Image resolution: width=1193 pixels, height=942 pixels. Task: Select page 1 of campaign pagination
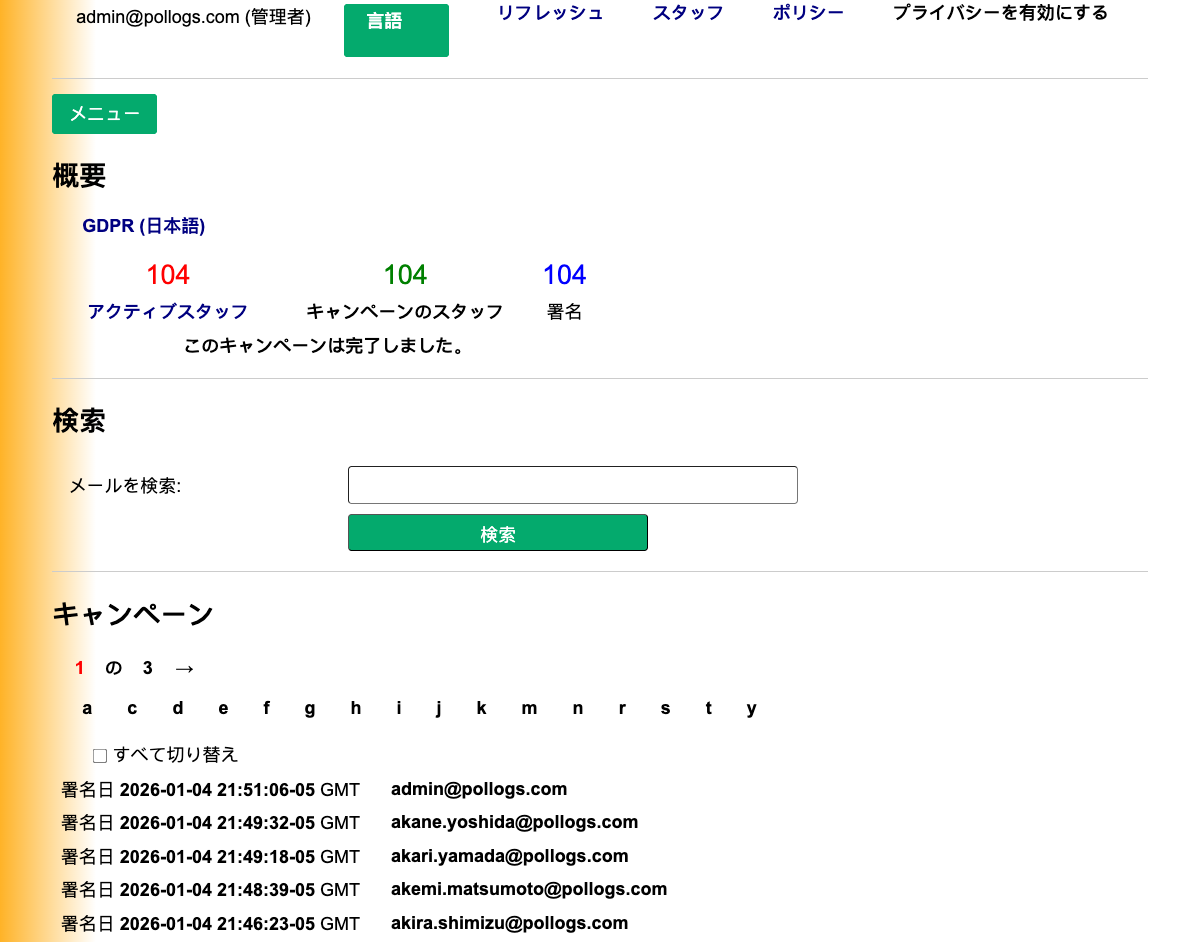point(79,668)
